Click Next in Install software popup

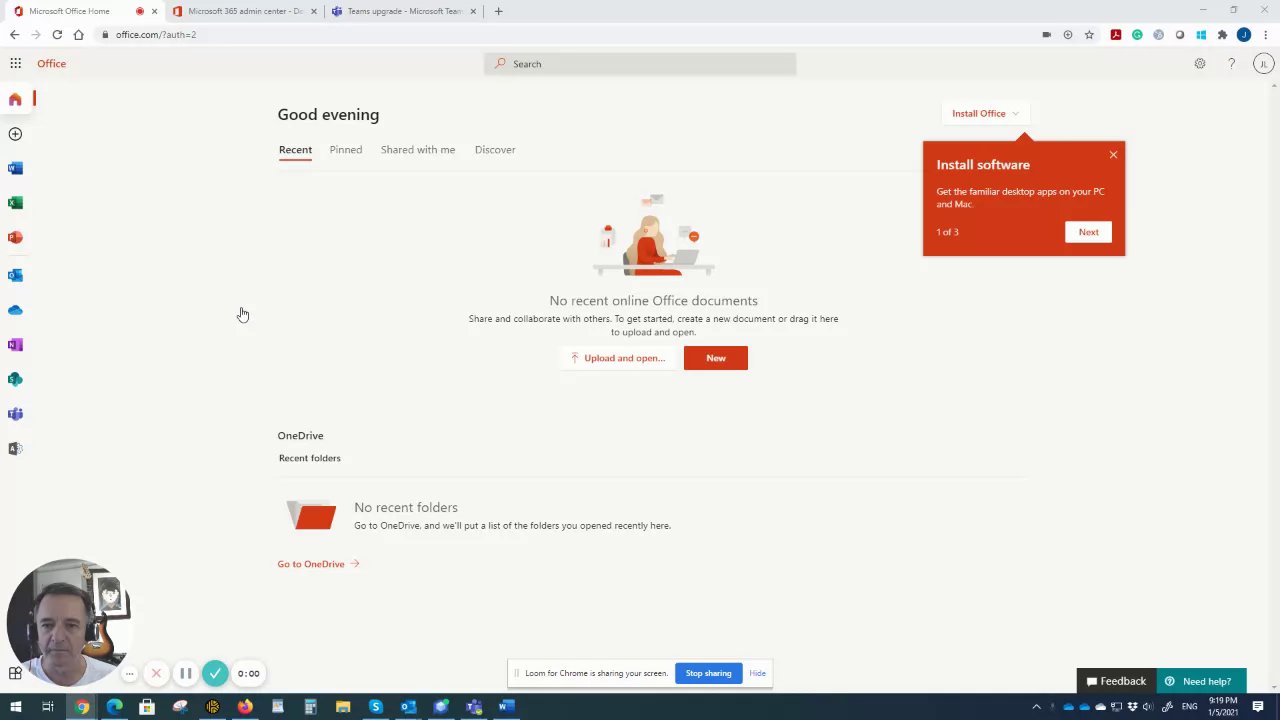(x=1088, y=232)
